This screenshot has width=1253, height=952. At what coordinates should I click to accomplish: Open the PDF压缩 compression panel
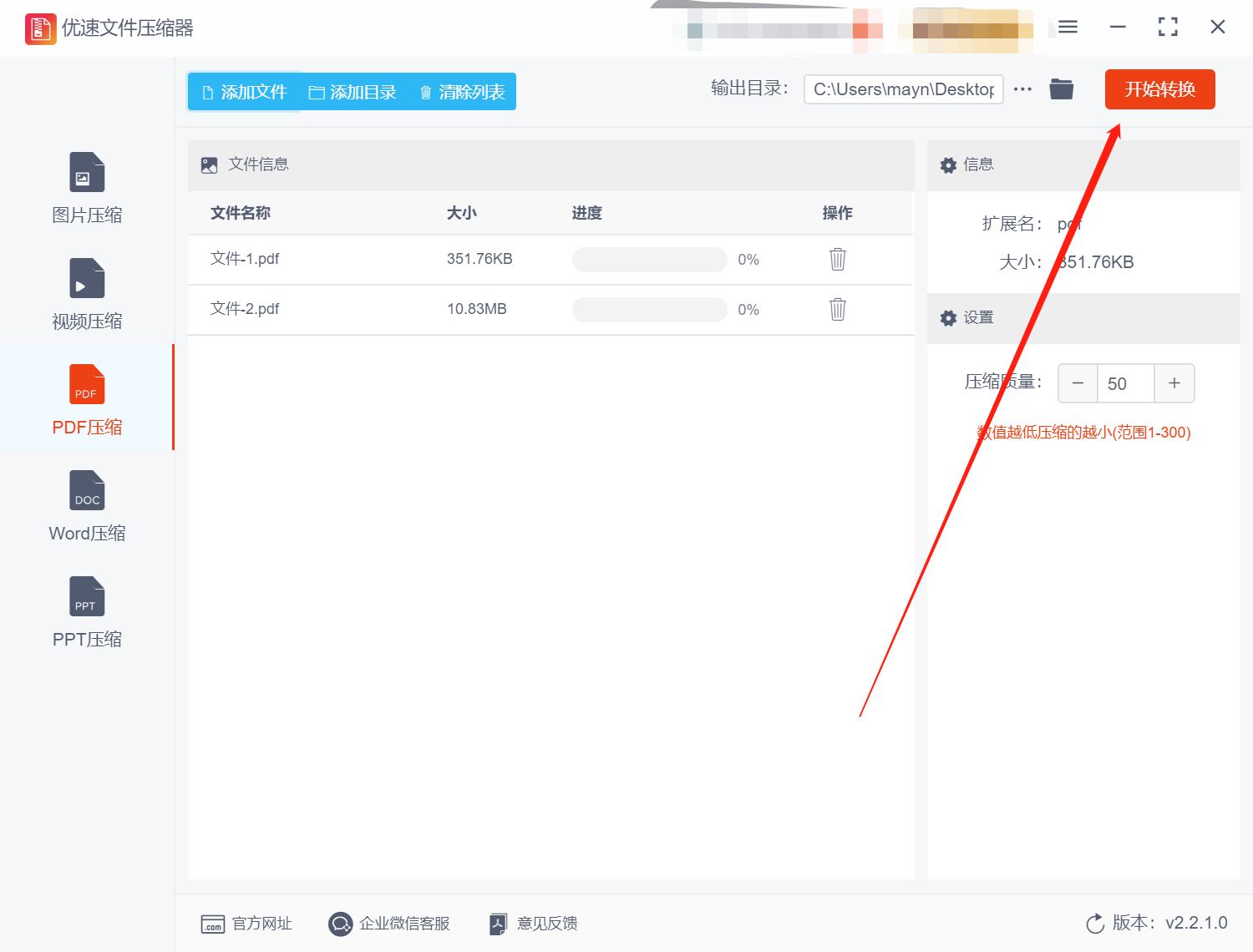[87, 399]
